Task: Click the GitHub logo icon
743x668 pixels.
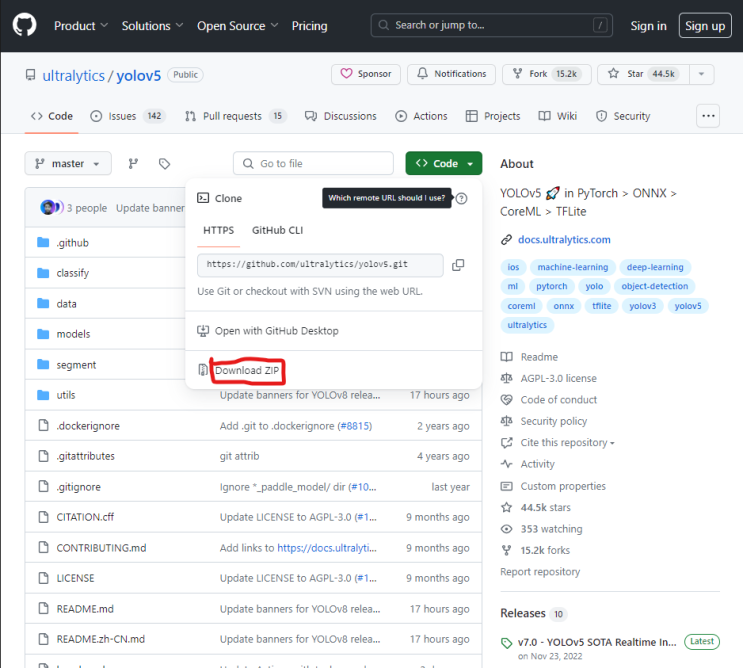Action: 24,25
